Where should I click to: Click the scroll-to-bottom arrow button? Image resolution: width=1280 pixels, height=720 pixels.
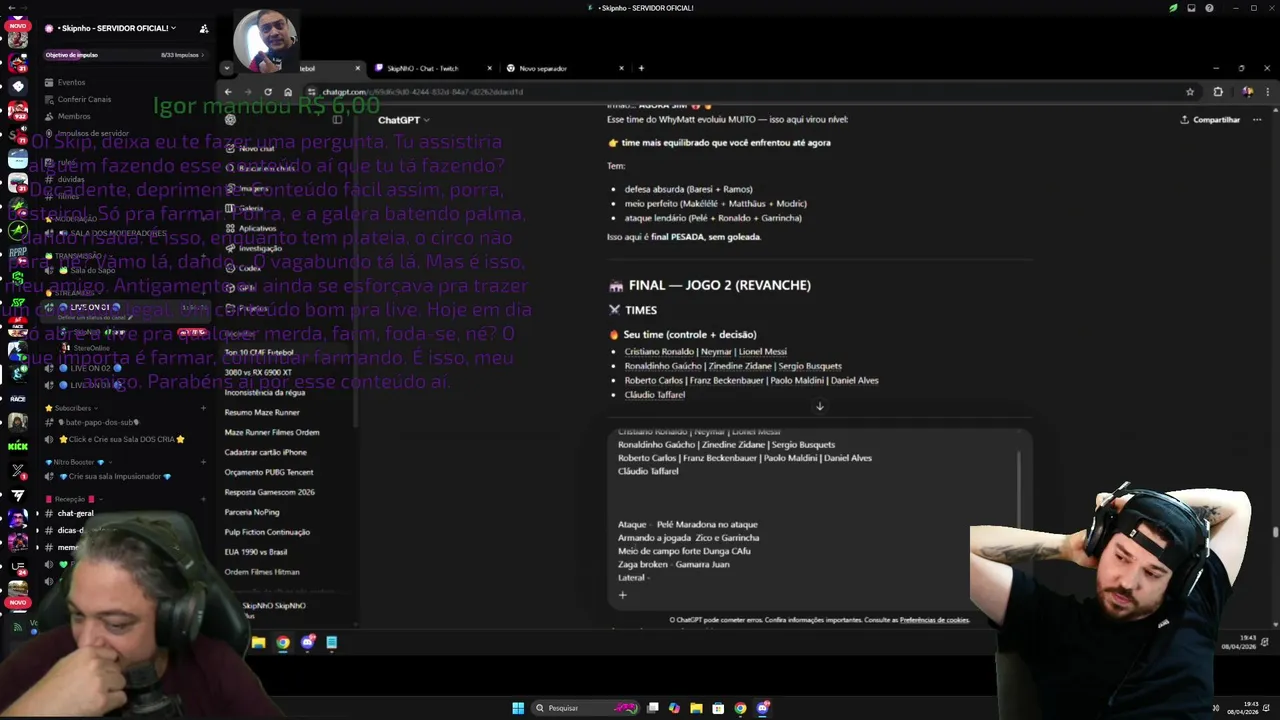819,406
